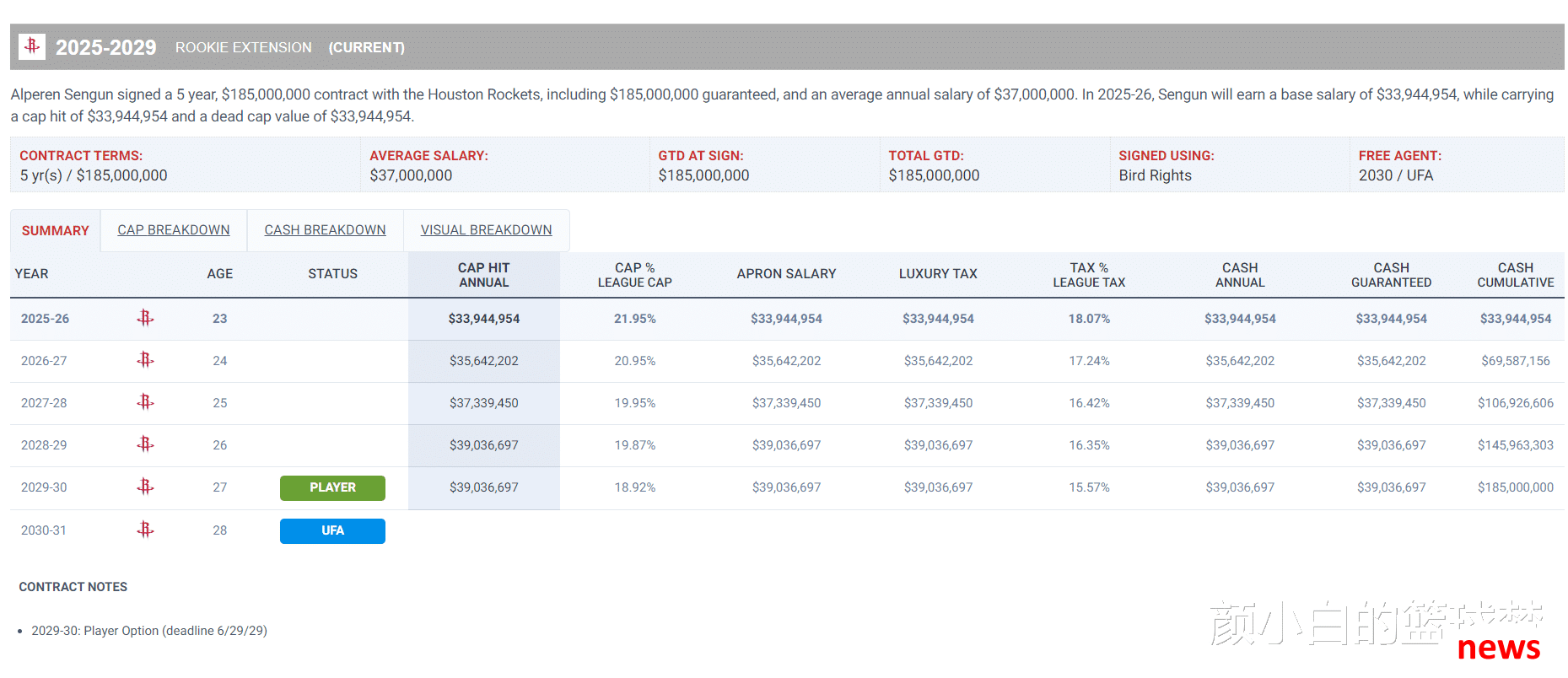
Task: Click the 21.95% cap percentage cell
Action: [x=635, y=319]
